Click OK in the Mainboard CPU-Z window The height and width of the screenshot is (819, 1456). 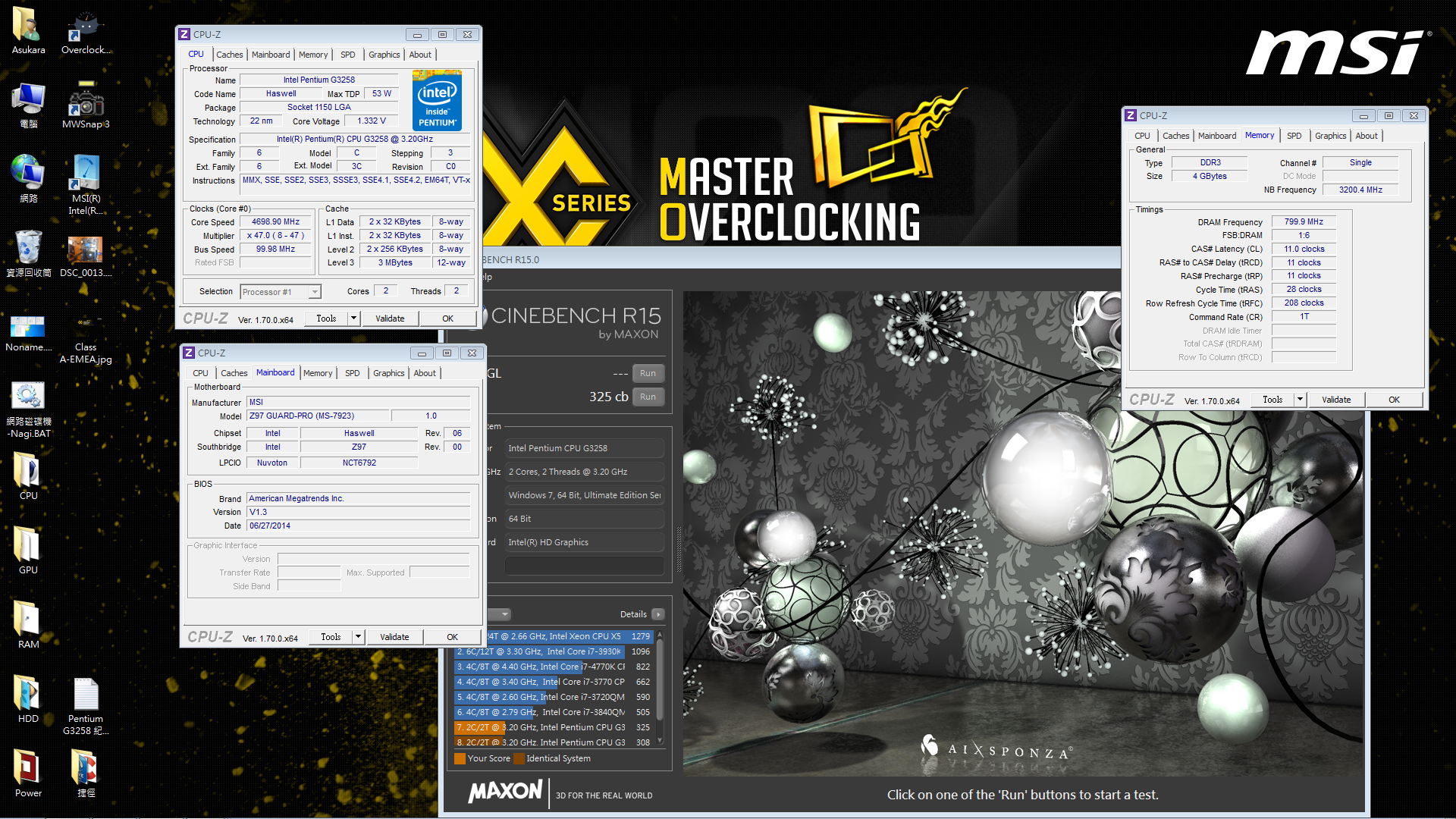coord(452,637)
